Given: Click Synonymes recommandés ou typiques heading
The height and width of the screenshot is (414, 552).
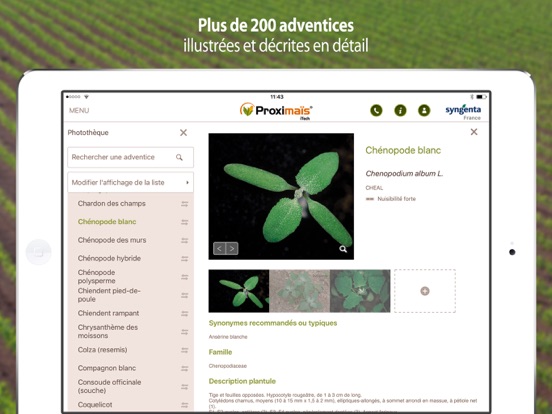Looking at the screenshot, I should click(x=273, y=323).
